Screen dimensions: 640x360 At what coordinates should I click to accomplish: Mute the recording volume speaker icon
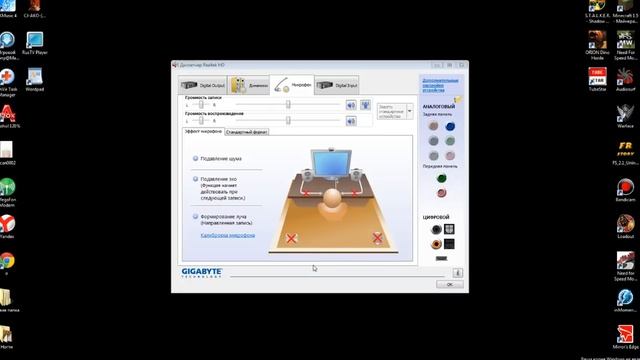coord(351,105)
